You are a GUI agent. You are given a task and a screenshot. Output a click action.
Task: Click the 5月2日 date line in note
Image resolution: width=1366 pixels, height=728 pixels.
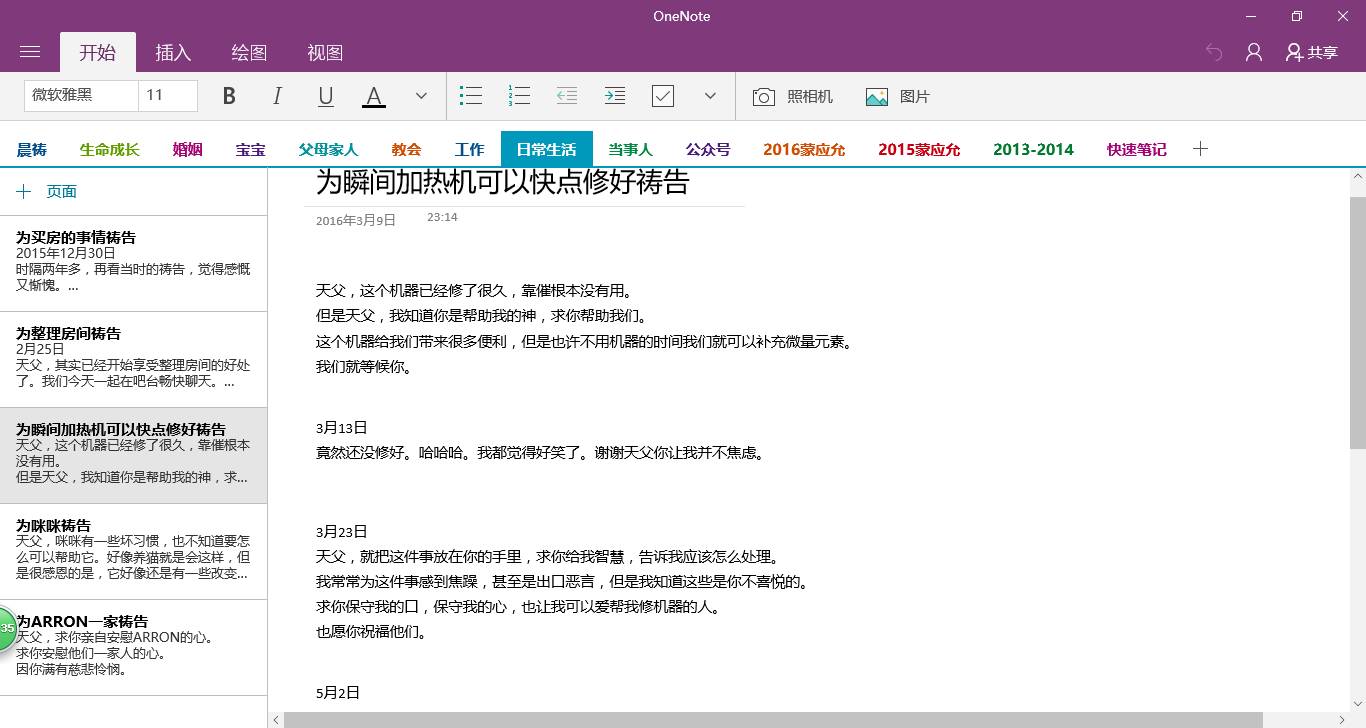click(x=338, y=692)
